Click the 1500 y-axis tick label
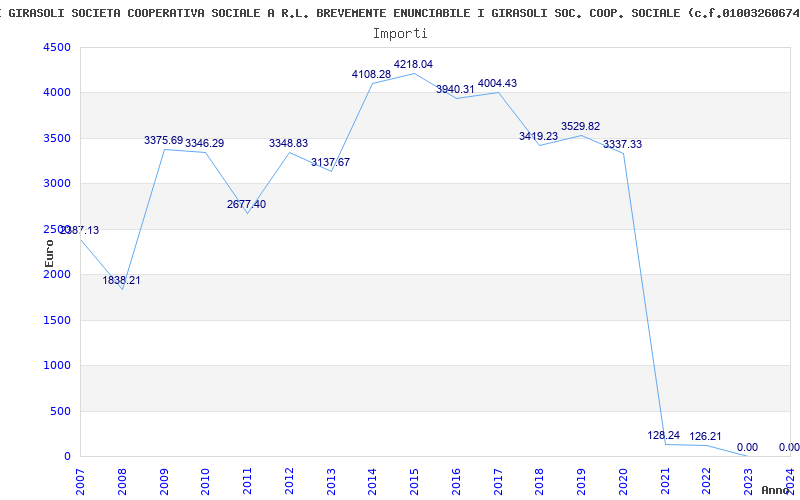The image size is (800, 500). pyautogui.click(x=57, y=320)
